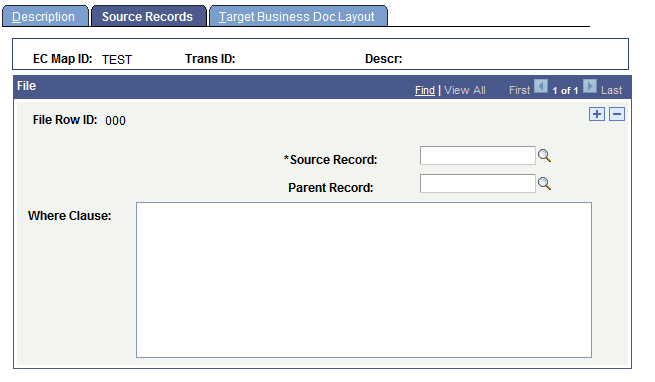Click the File section header title

pos(26,86)
